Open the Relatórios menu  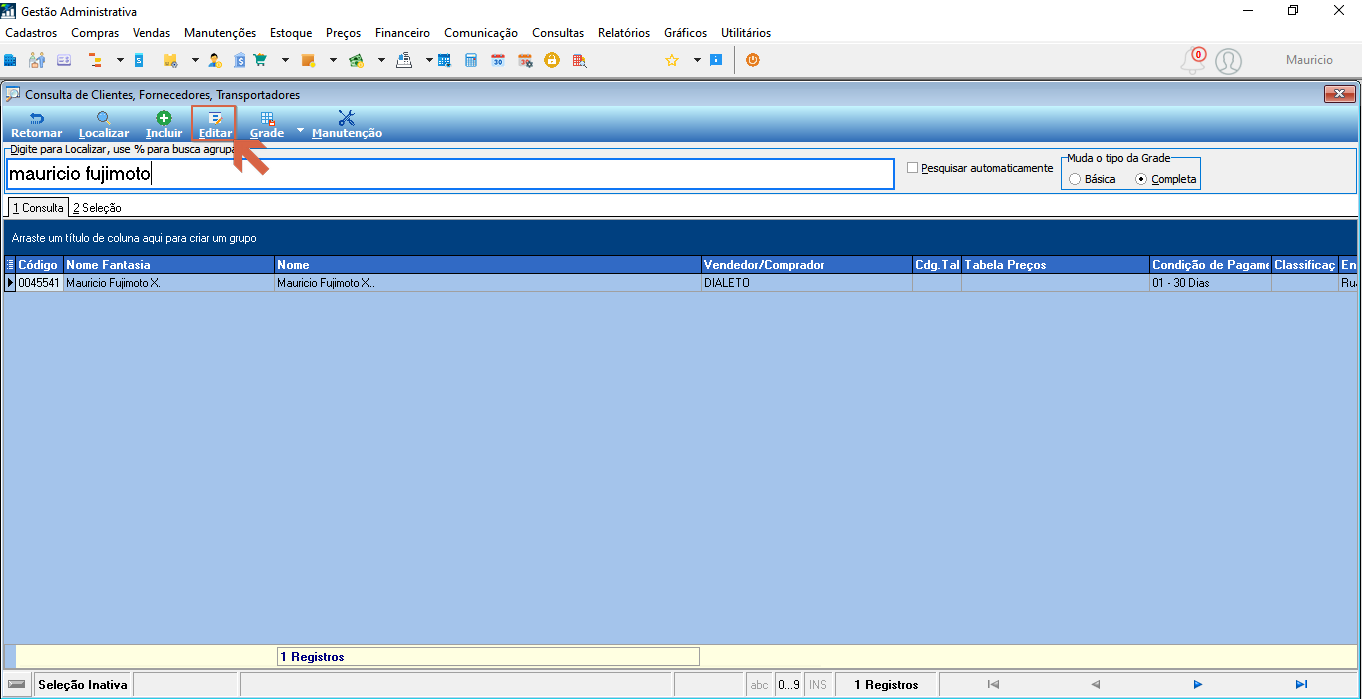point(624,33)
